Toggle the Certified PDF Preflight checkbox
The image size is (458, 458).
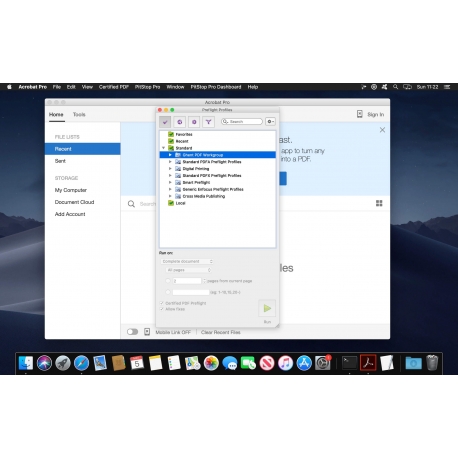point(162,303)
